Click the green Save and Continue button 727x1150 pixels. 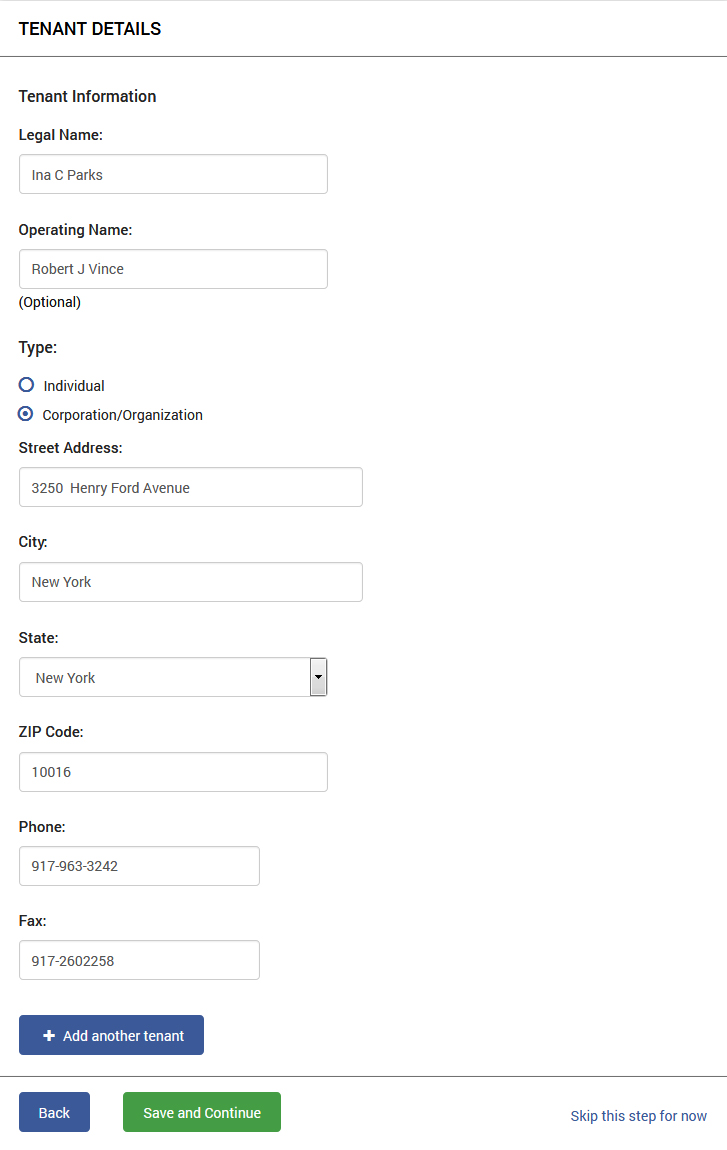click(202, 1112)
